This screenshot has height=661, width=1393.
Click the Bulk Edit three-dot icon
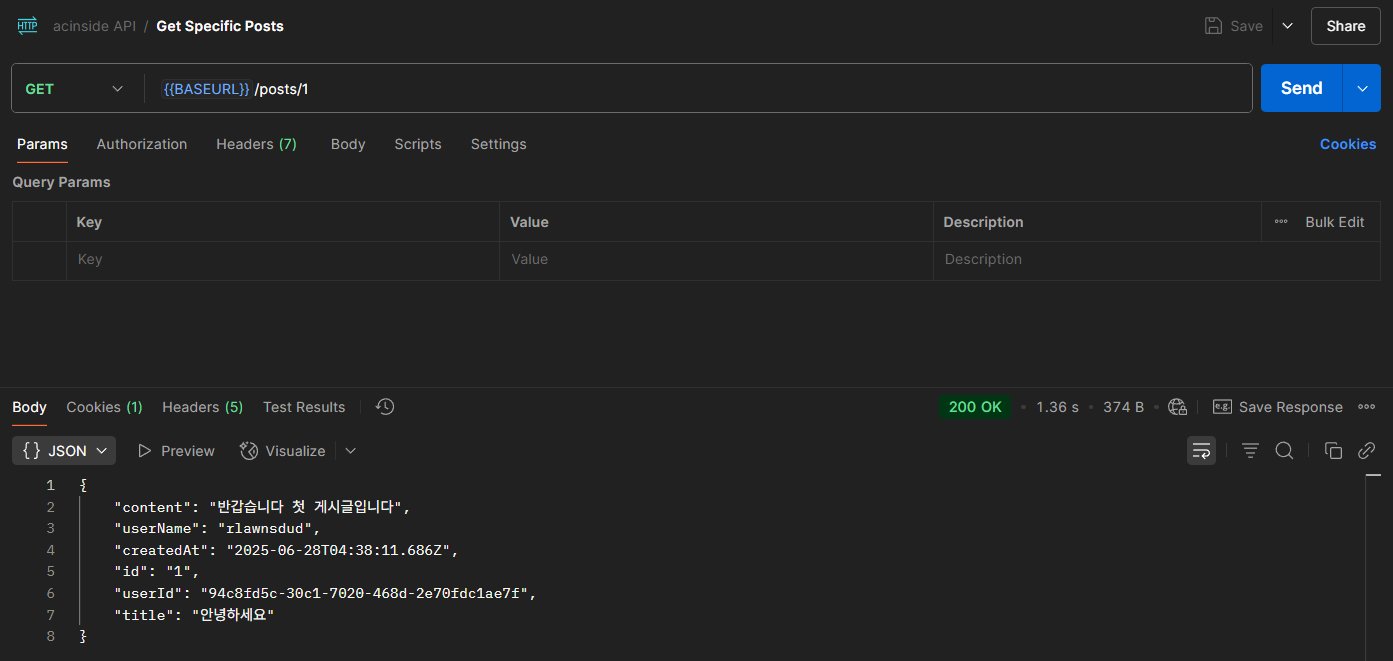pos(1281,222)
